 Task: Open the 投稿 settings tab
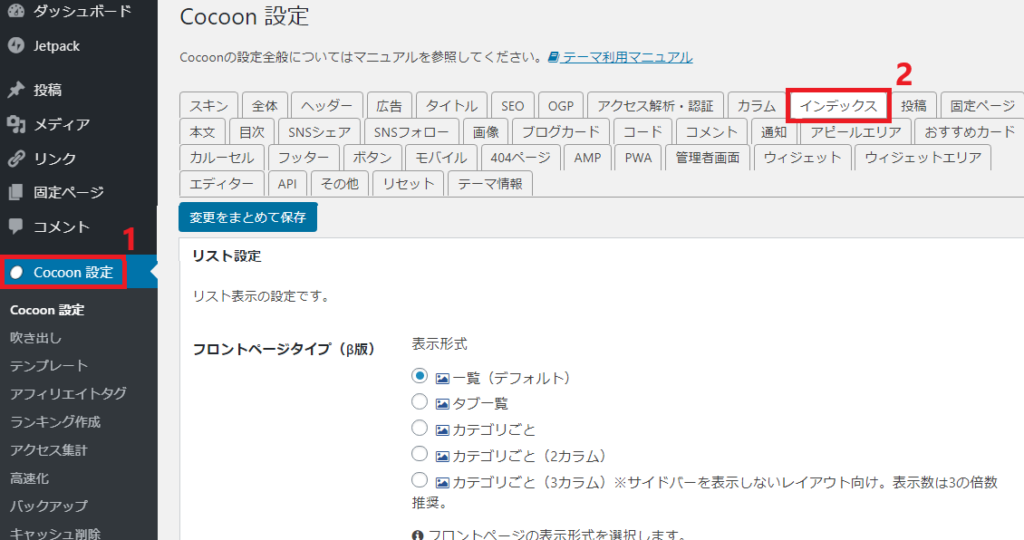(x=914, y=106)
